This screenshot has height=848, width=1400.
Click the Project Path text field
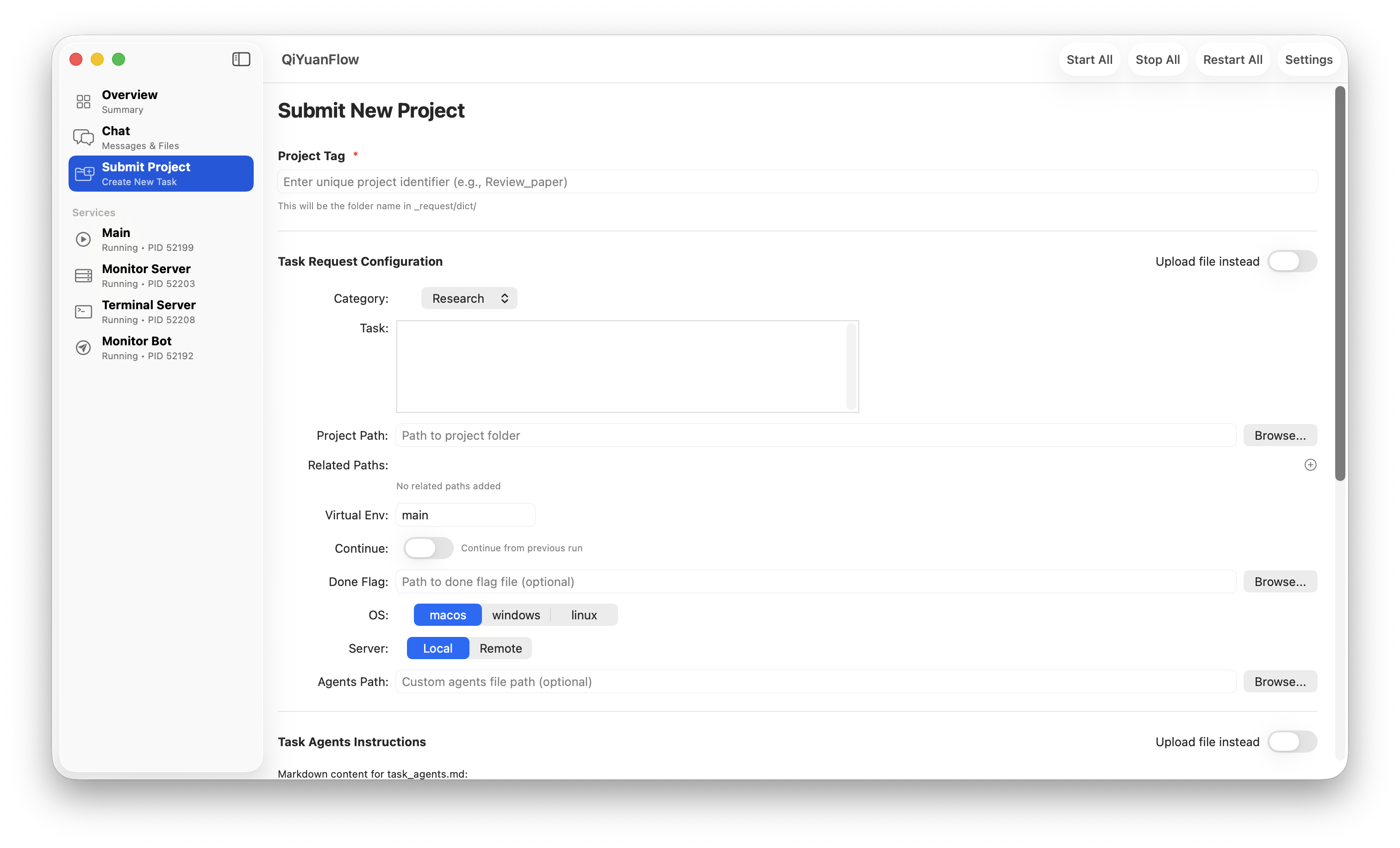point(816,435)
